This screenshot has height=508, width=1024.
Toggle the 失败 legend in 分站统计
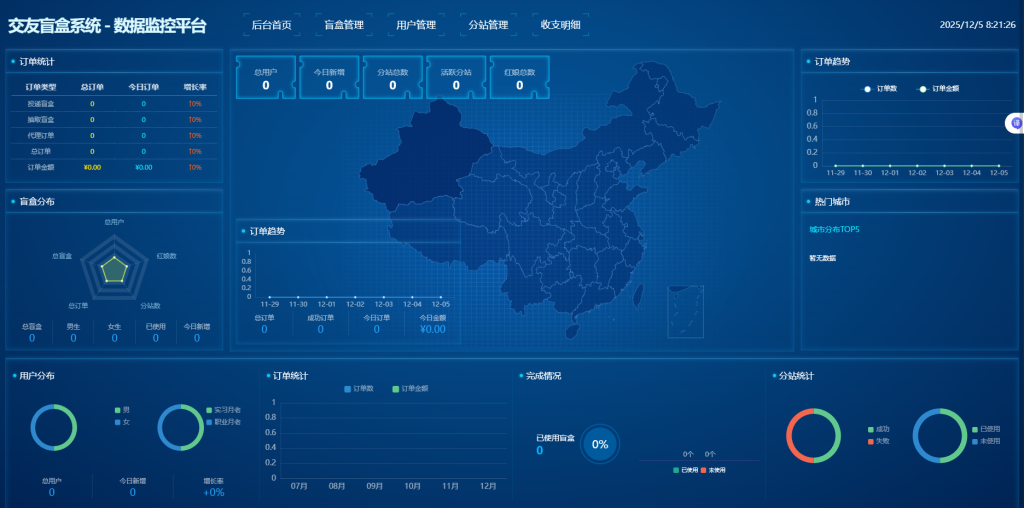tap(878, 441)
